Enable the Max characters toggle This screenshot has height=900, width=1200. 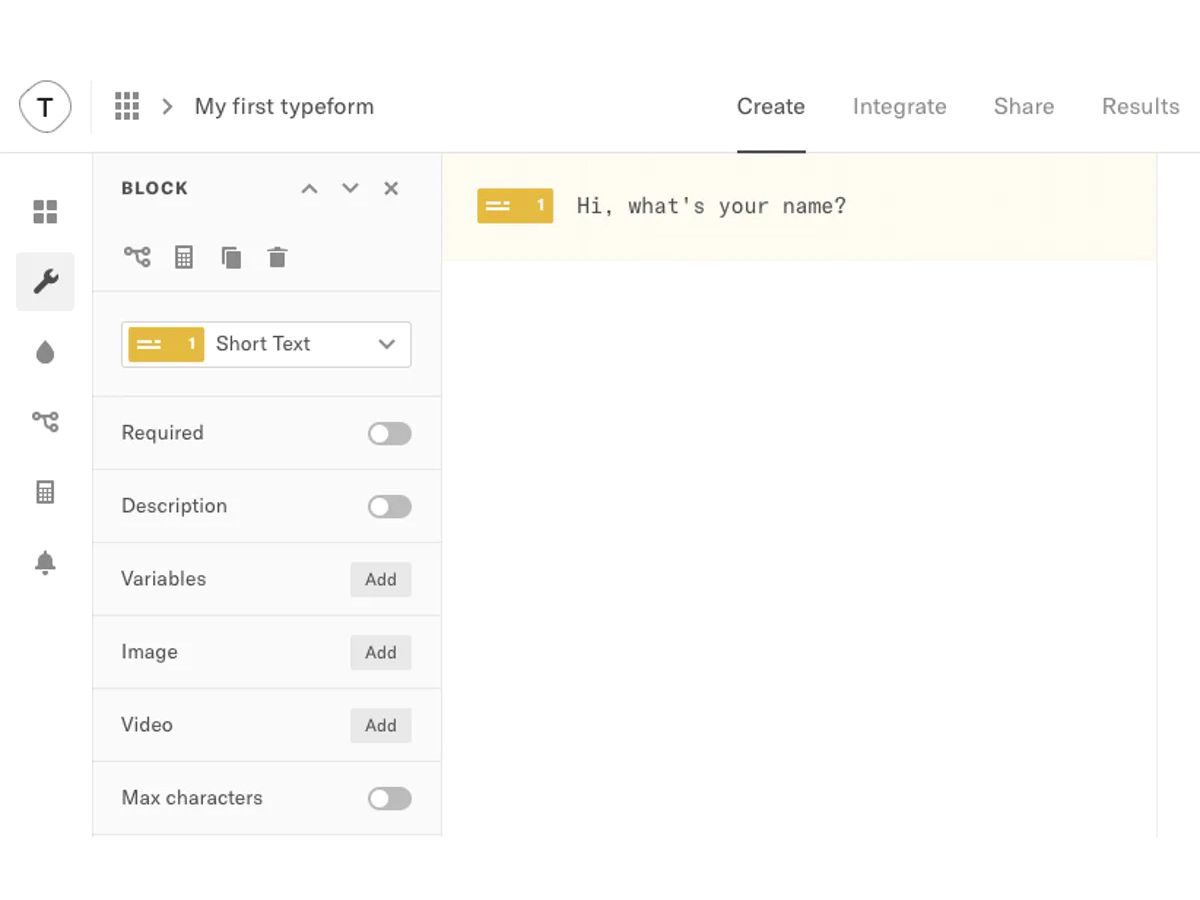[x=389, y=798]
